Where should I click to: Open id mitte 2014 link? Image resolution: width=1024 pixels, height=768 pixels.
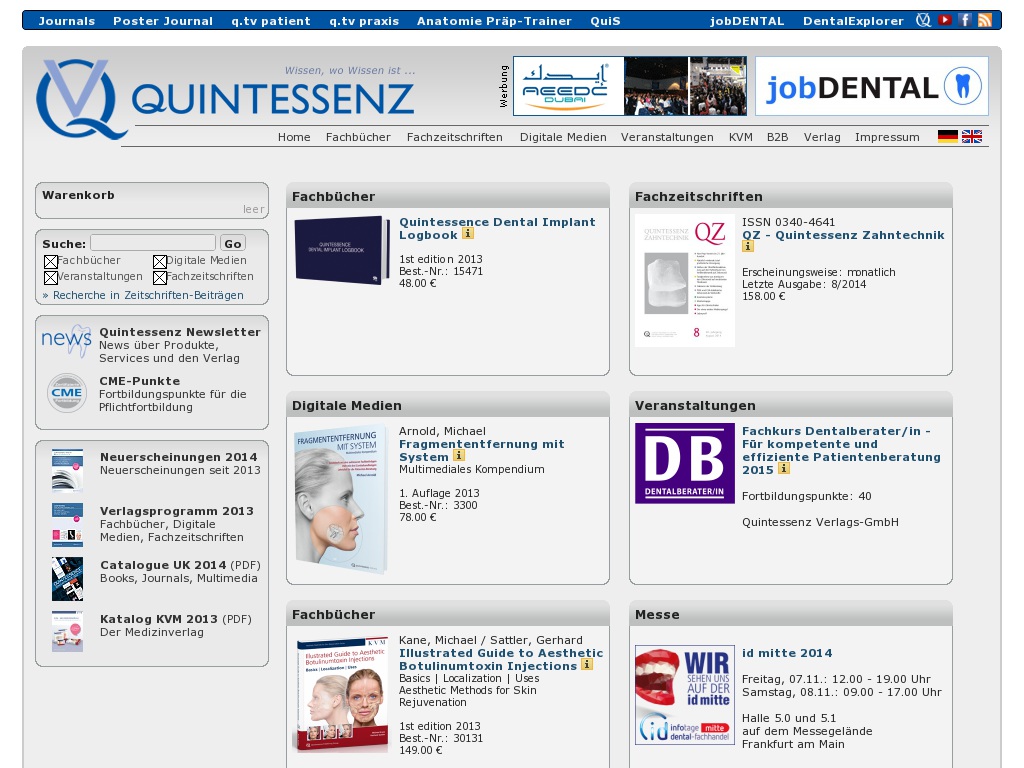[787, 653]
